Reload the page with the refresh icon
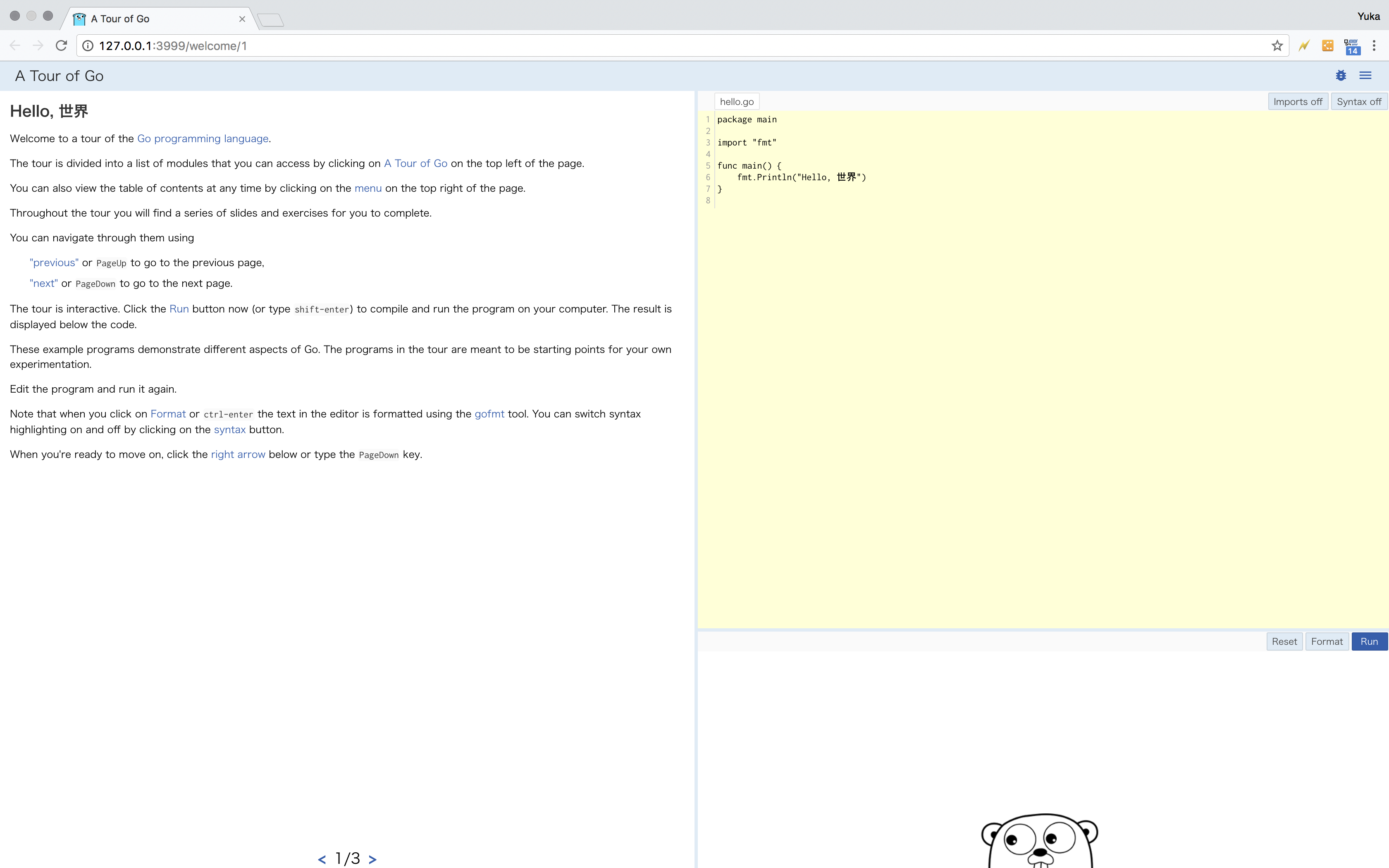The image size is (1389, 868). (x=62, y=45)
